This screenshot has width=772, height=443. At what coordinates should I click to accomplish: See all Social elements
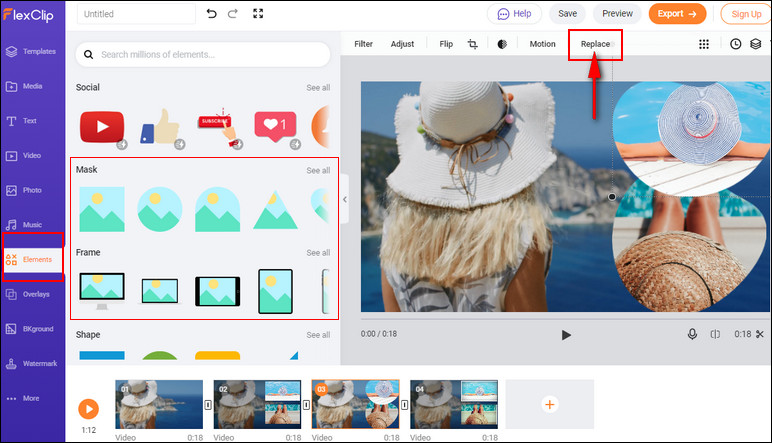tap(318, 88)
